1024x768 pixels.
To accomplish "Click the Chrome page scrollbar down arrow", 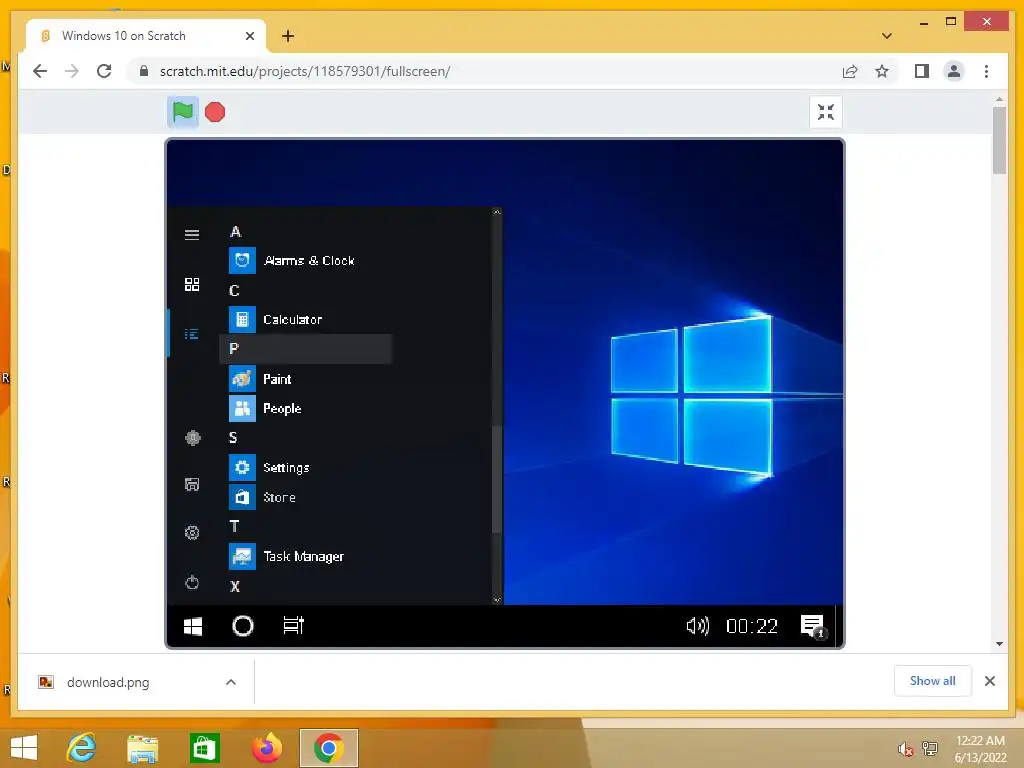I will [x=999, y=644].
